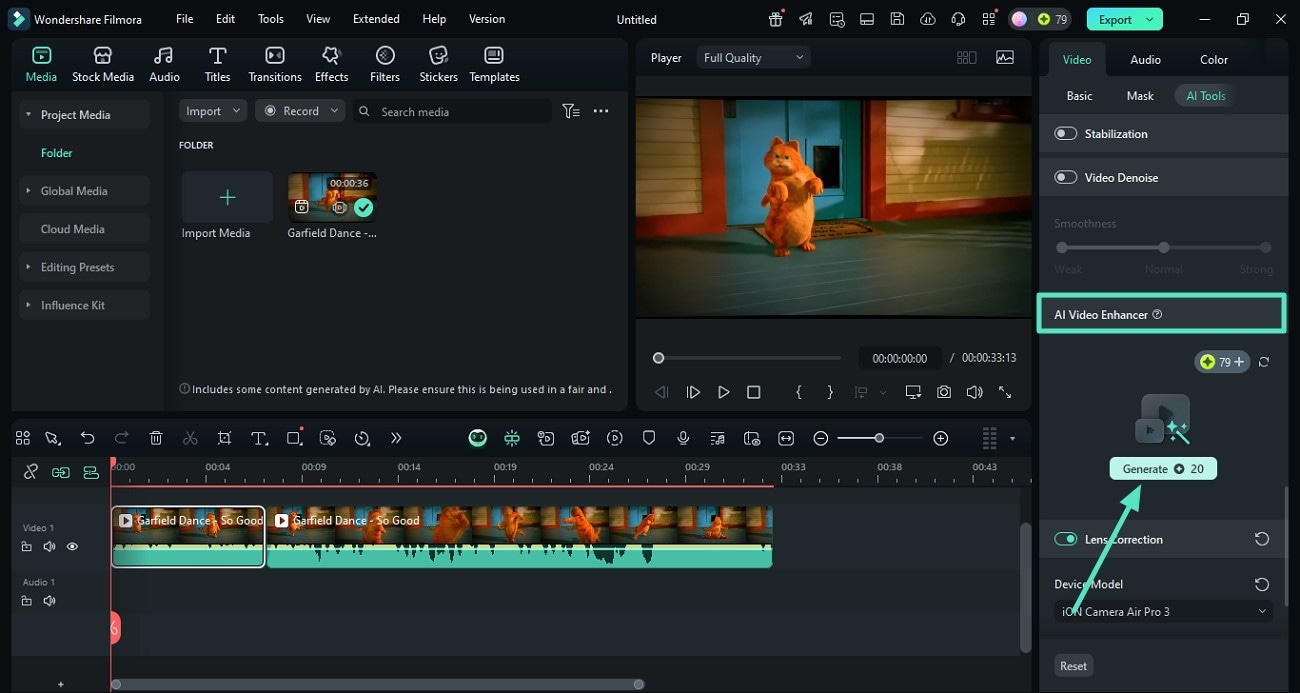The width and height of the screenshot is (1300, 693).
Task: Click the marker shield icon
Action: tap(649, 438)
